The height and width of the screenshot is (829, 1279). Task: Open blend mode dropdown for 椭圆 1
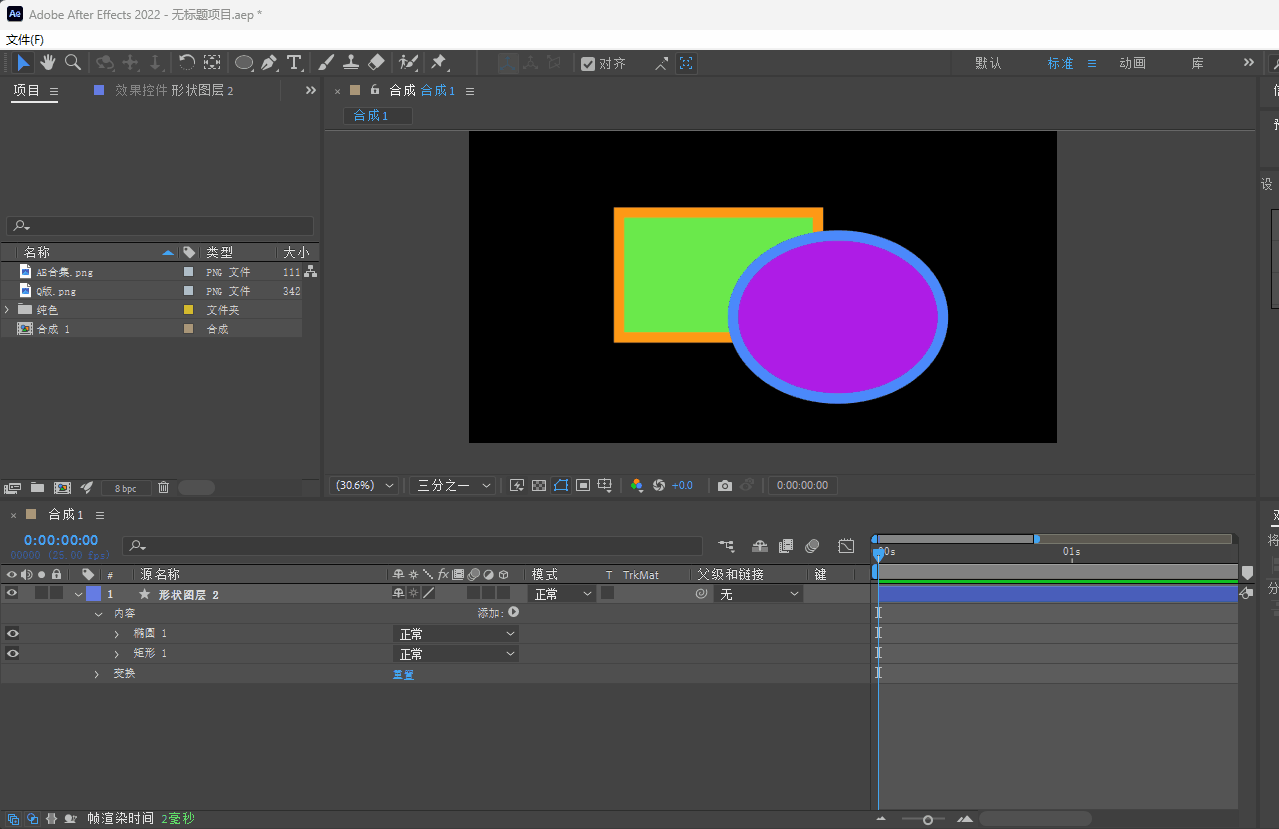(456, 634)
